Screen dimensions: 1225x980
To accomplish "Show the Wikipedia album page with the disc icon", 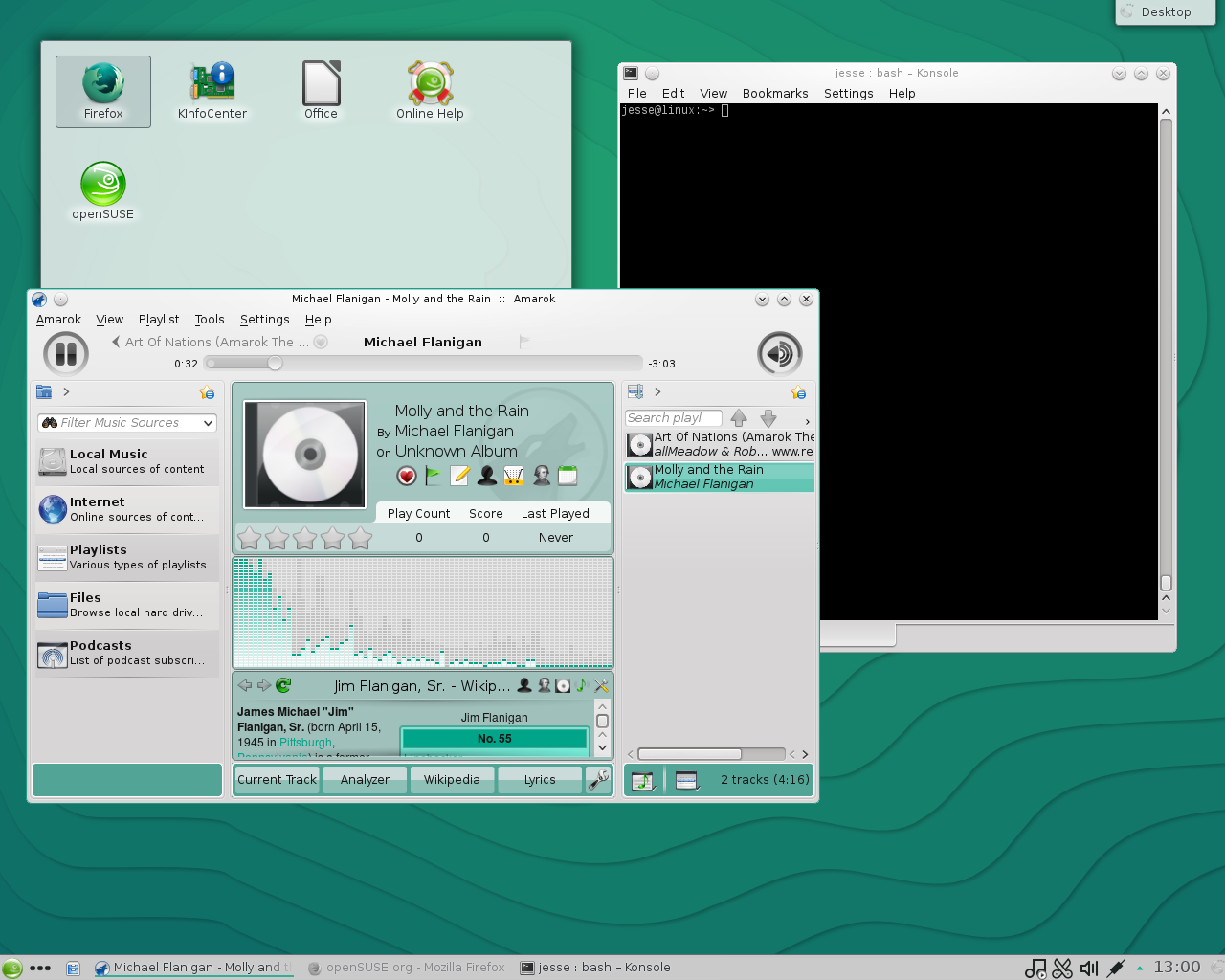I will click(x=563, y=685).
